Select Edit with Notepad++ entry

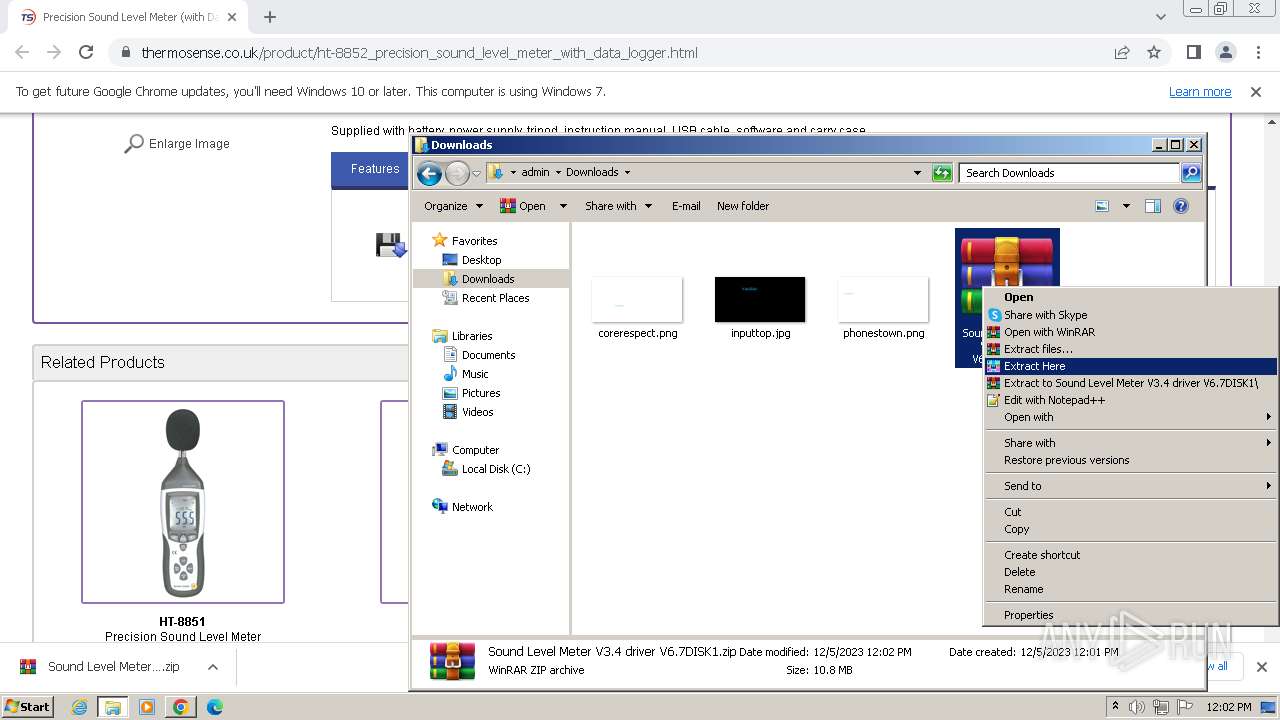[1130, 400]
